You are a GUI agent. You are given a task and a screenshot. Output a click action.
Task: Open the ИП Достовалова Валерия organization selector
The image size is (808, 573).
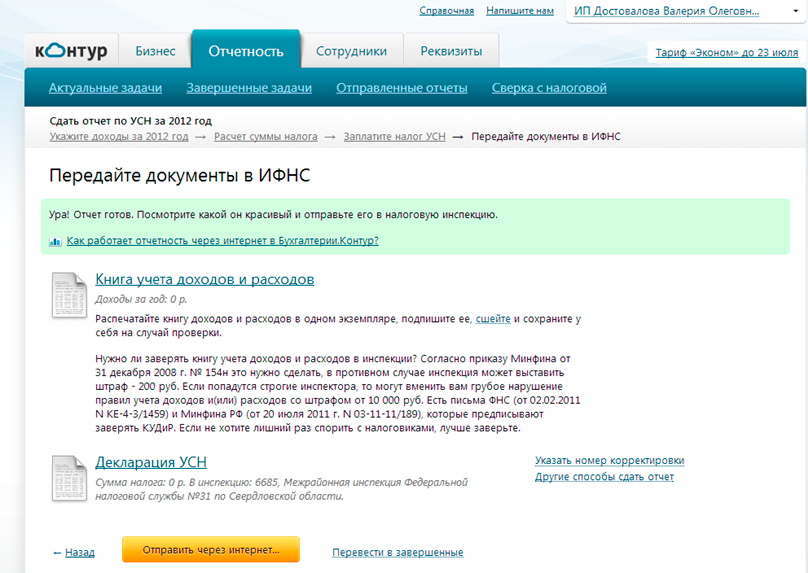pyautogui.click(x=686, y=11)
